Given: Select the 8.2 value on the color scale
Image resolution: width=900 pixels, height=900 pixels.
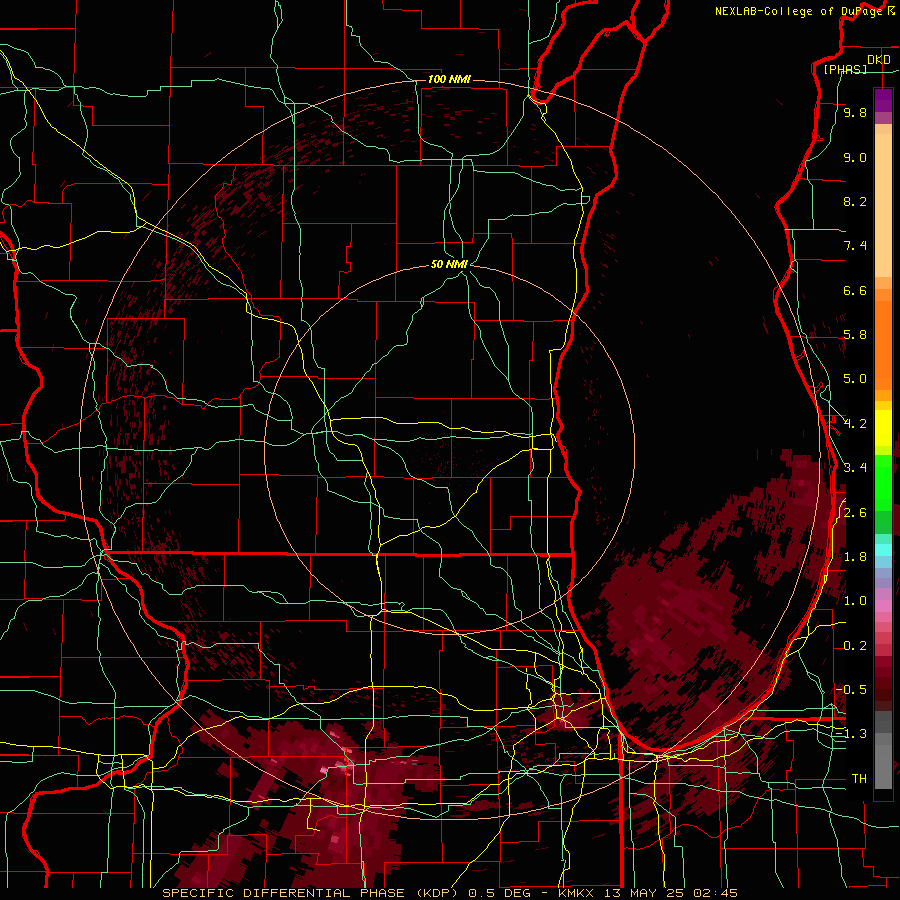Looking at the screenshot, I should click(855, 201).
